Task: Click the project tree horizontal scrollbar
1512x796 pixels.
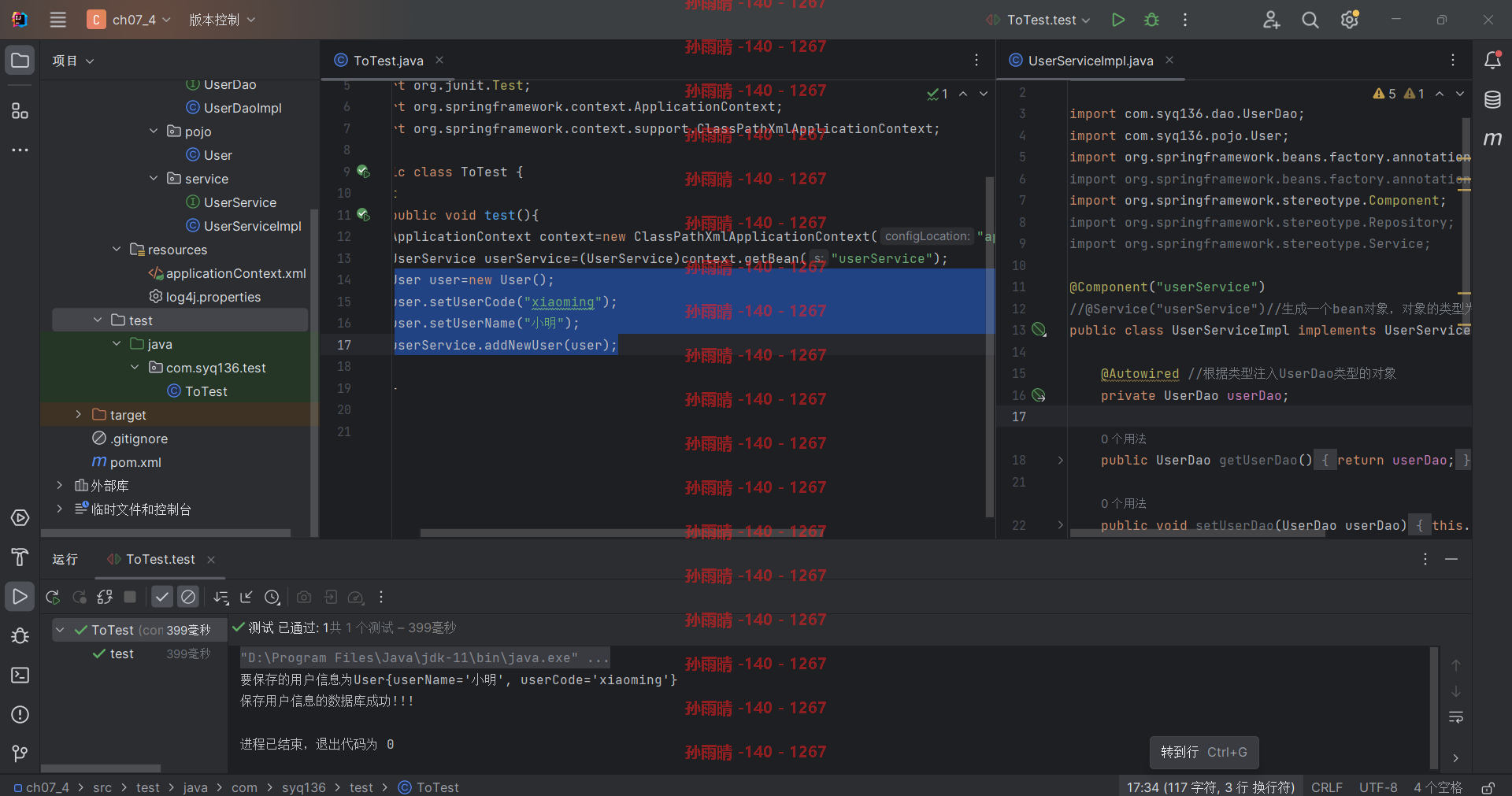Action: (x=166, y=533)
